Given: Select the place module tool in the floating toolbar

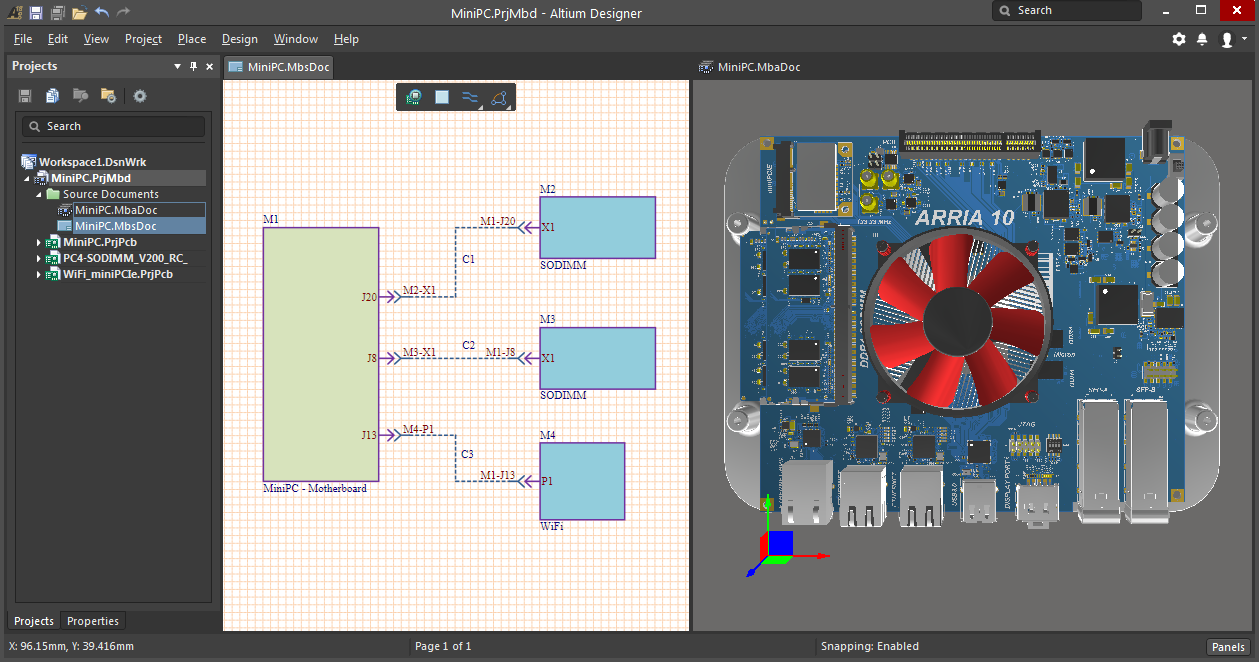Looking at the screenshot, I should tap(413, 97).
